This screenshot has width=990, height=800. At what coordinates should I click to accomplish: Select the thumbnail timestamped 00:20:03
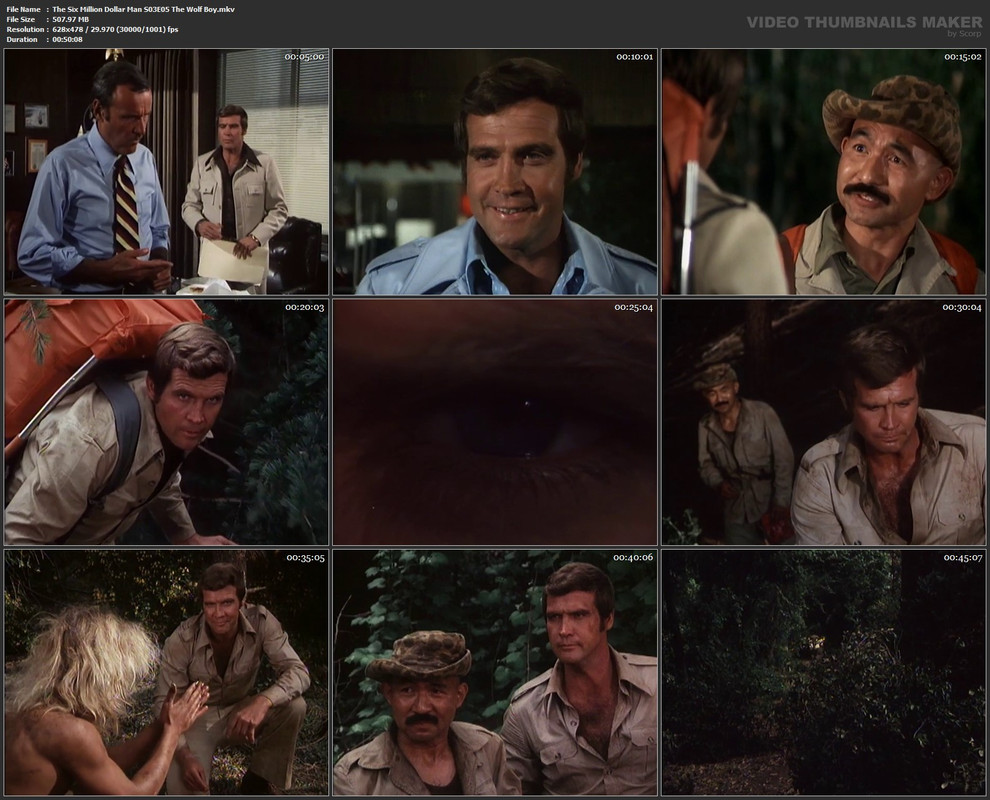point(167,422)
